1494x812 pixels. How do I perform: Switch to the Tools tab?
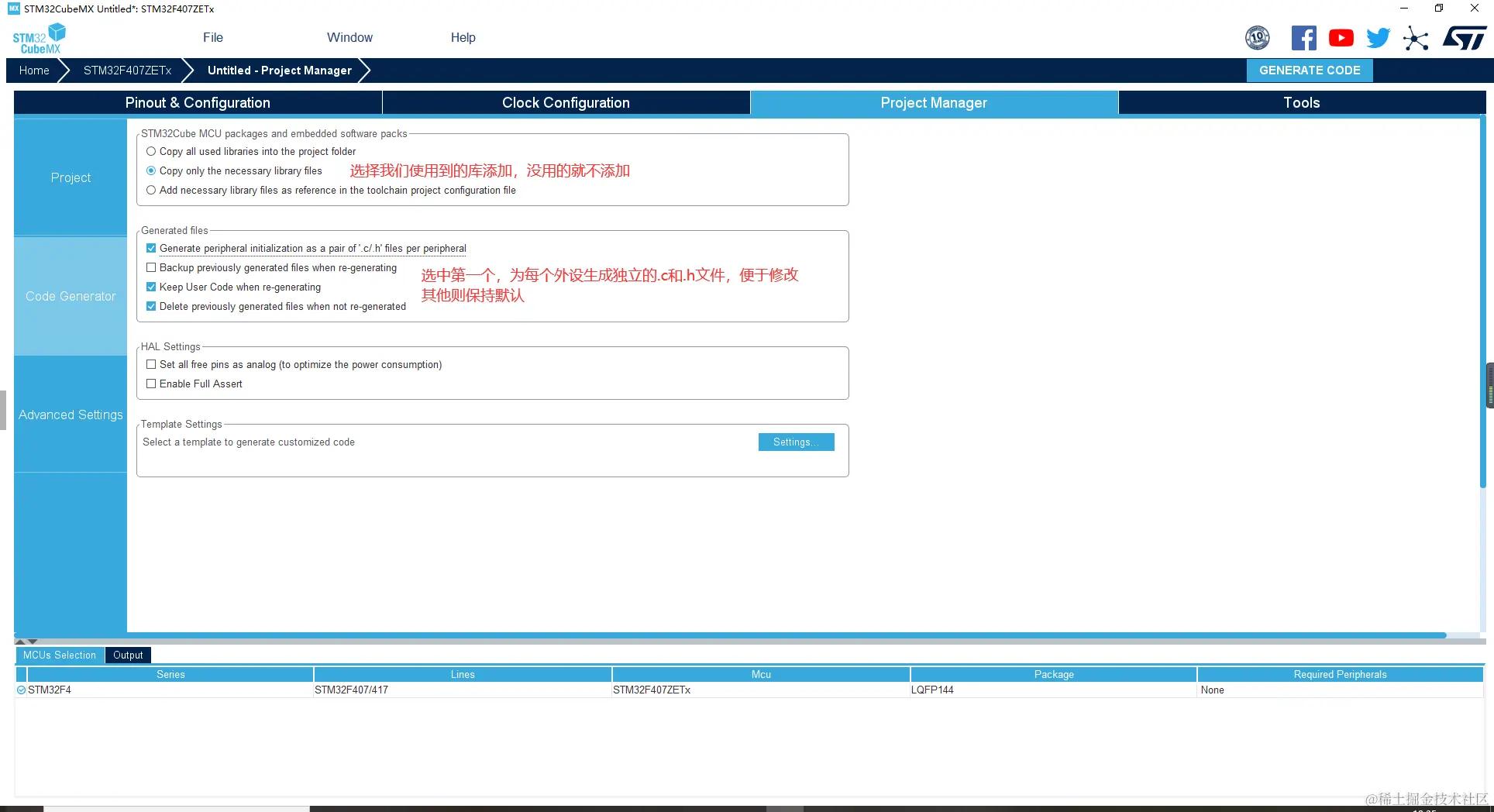coord(1302,102)
